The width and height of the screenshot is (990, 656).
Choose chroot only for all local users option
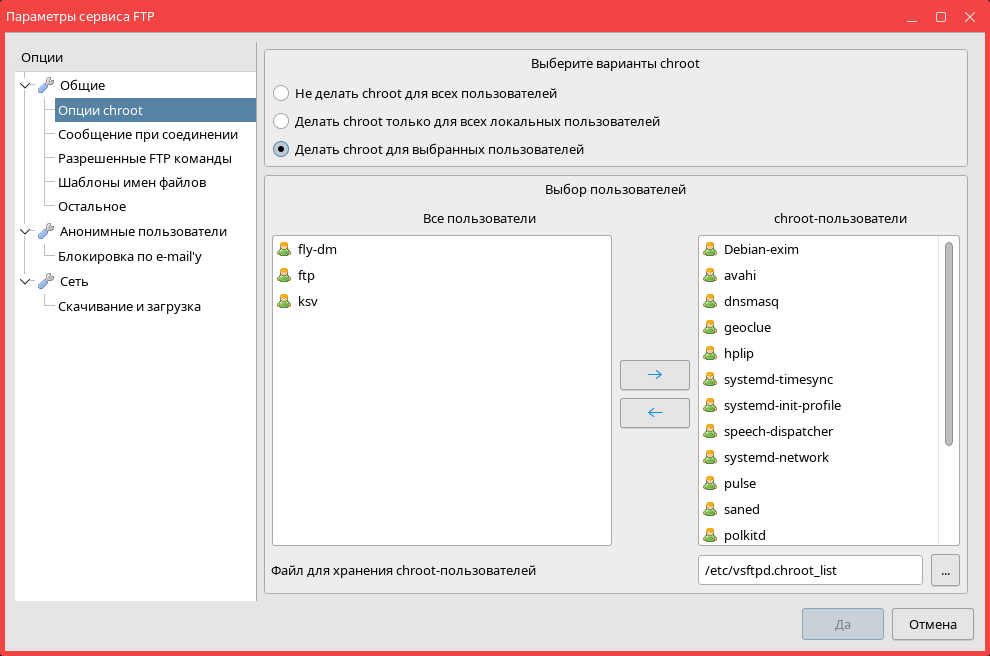(x=281, y=121)
